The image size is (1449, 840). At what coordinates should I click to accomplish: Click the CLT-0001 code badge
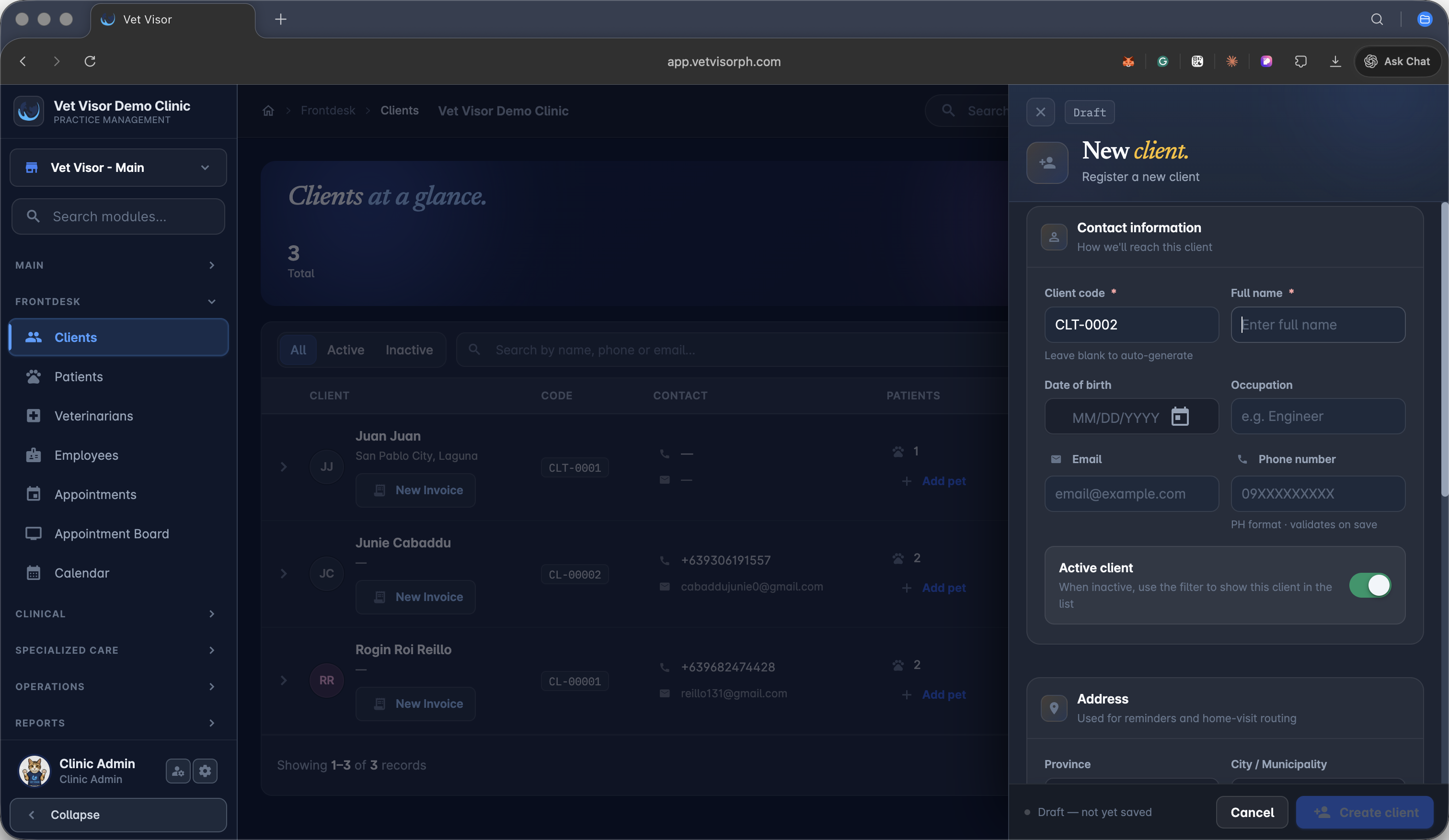click(x=575, y=468)
